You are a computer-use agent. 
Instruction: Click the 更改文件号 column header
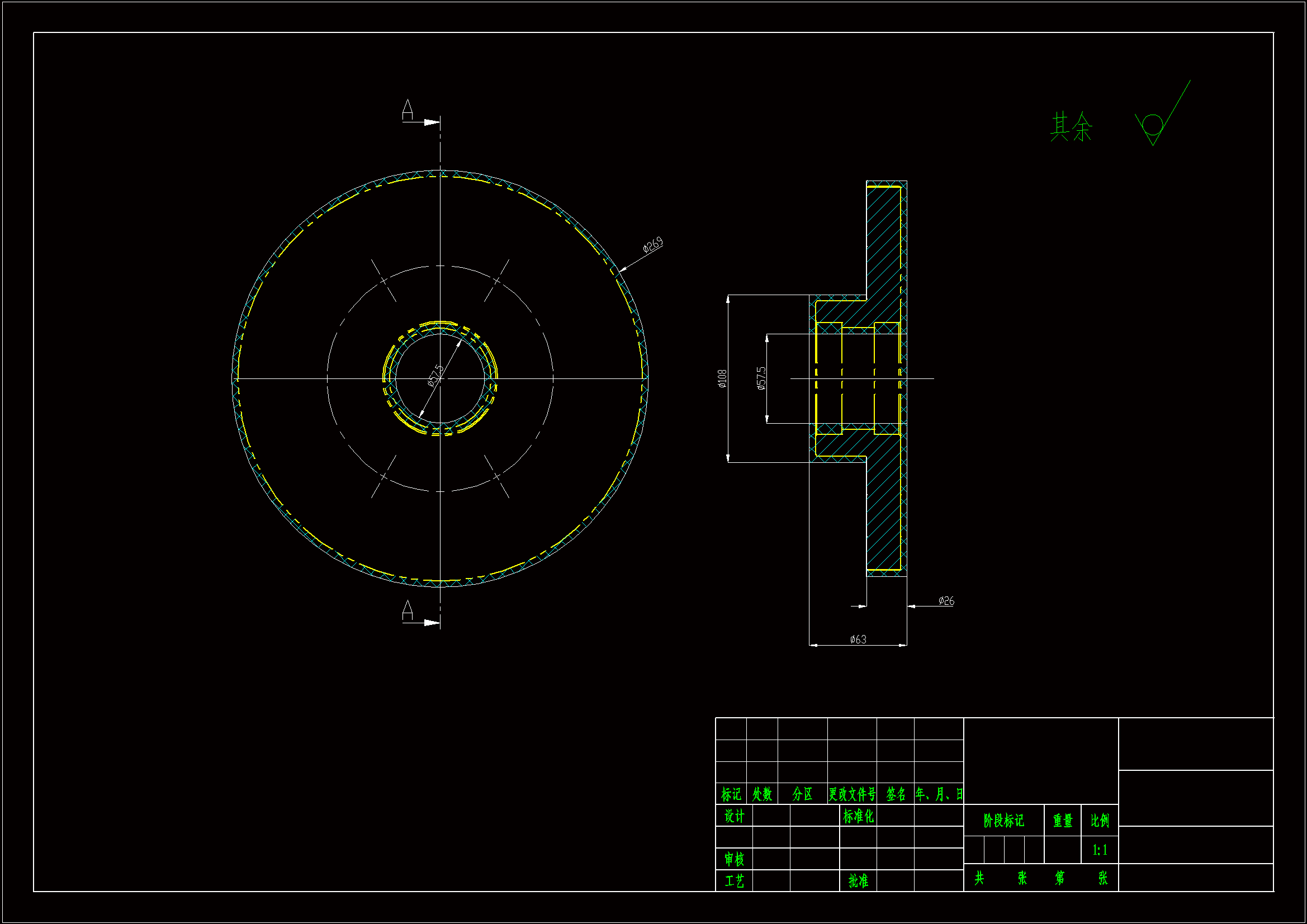(x=851, y=794)
